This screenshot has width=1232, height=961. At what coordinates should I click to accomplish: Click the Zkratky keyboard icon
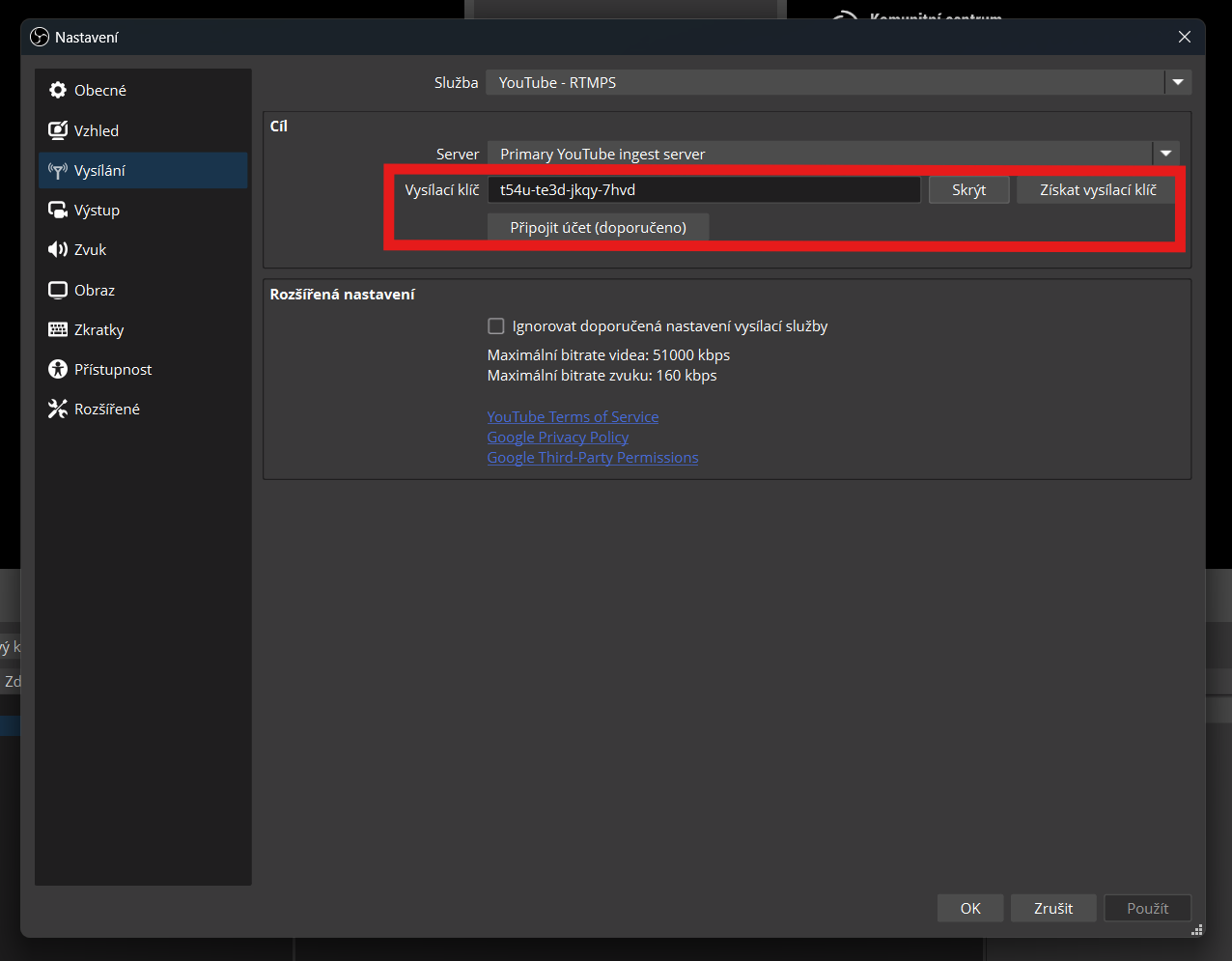[58, 330]
